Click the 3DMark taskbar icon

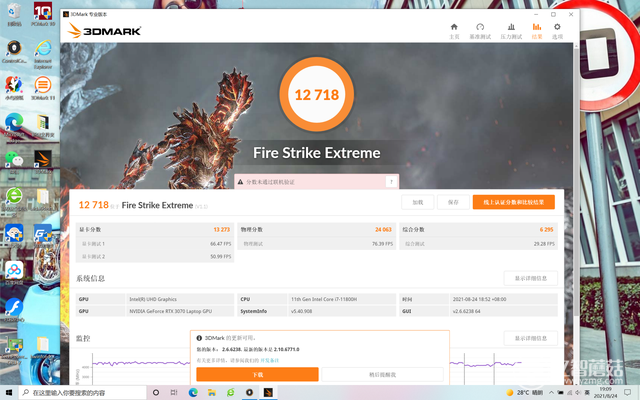(268, 393)
